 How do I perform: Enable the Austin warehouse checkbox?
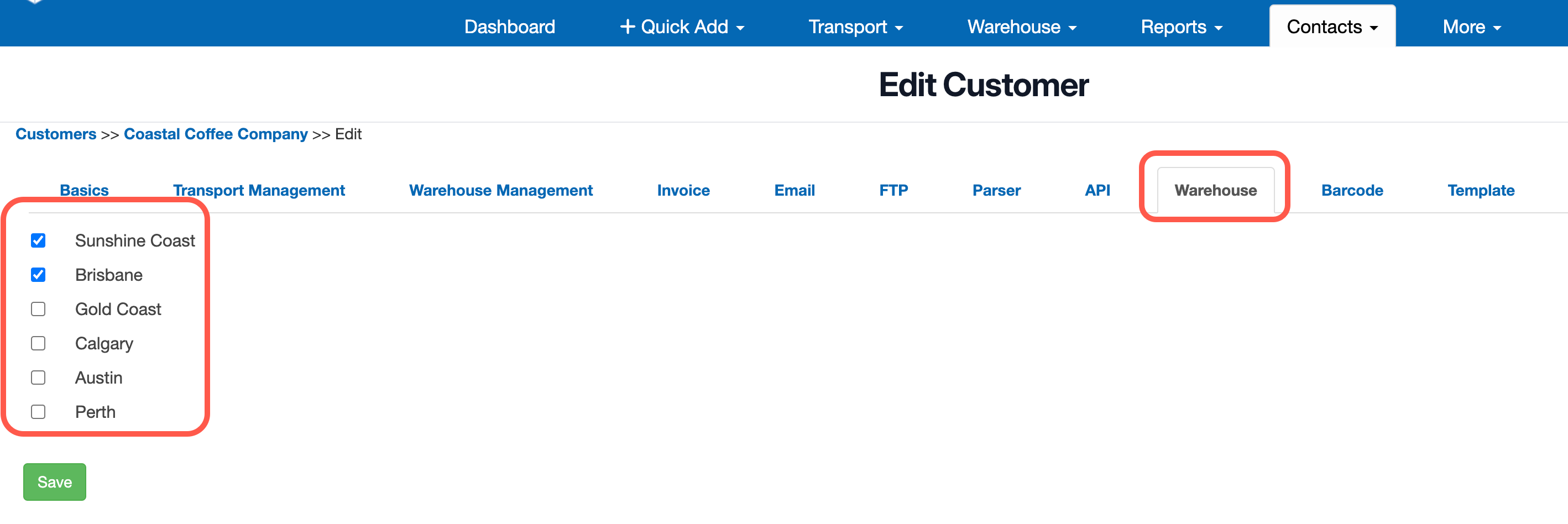38,378
